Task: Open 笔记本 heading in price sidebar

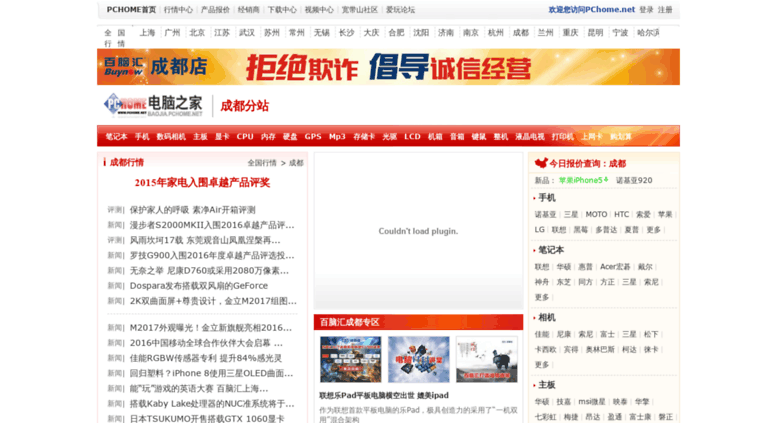Action: [x=551, y=250]
